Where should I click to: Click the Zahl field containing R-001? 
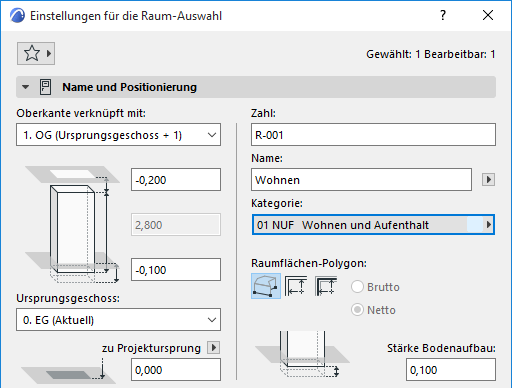373,135
